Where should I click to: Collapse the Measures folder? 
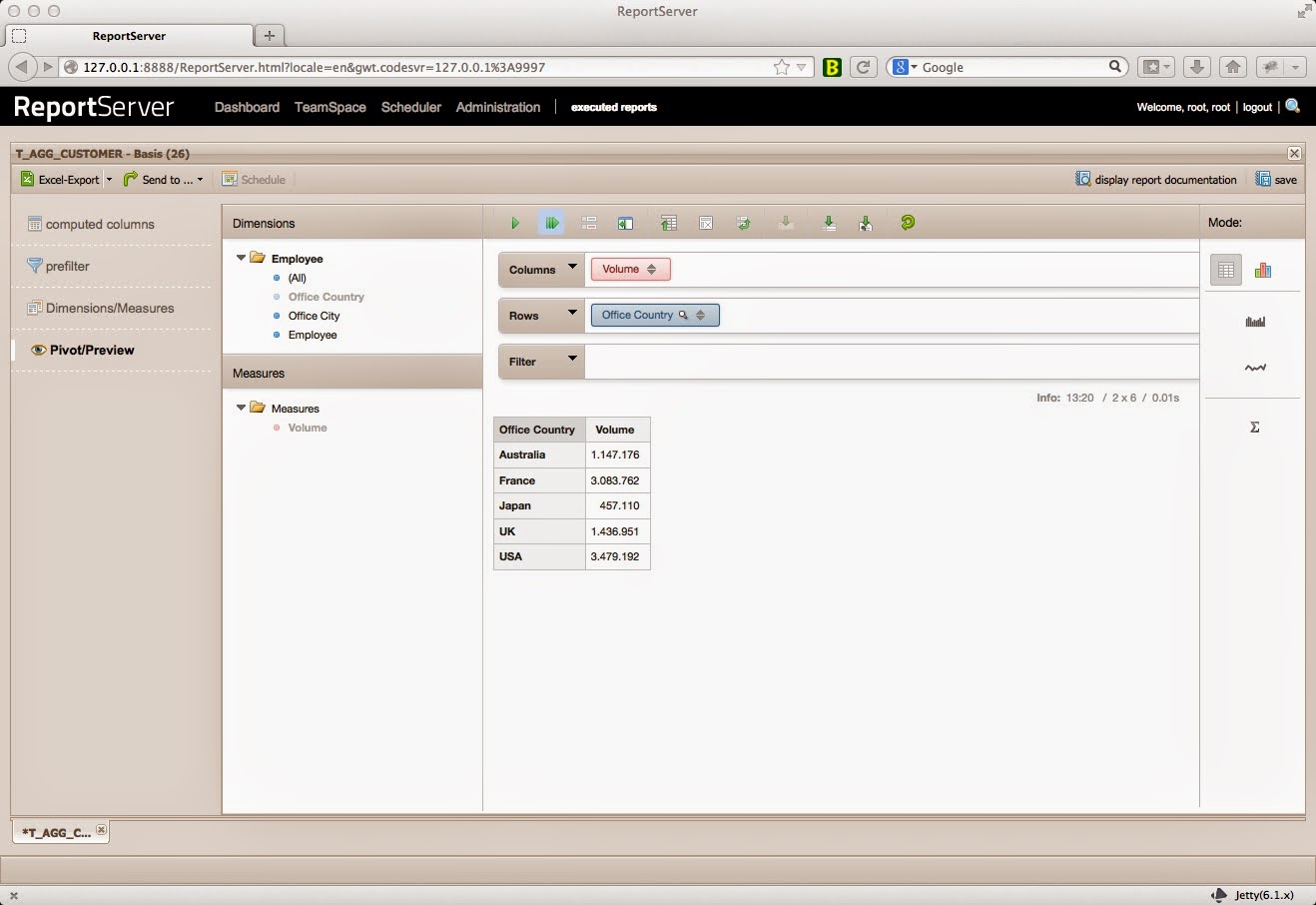click(241, 408)
